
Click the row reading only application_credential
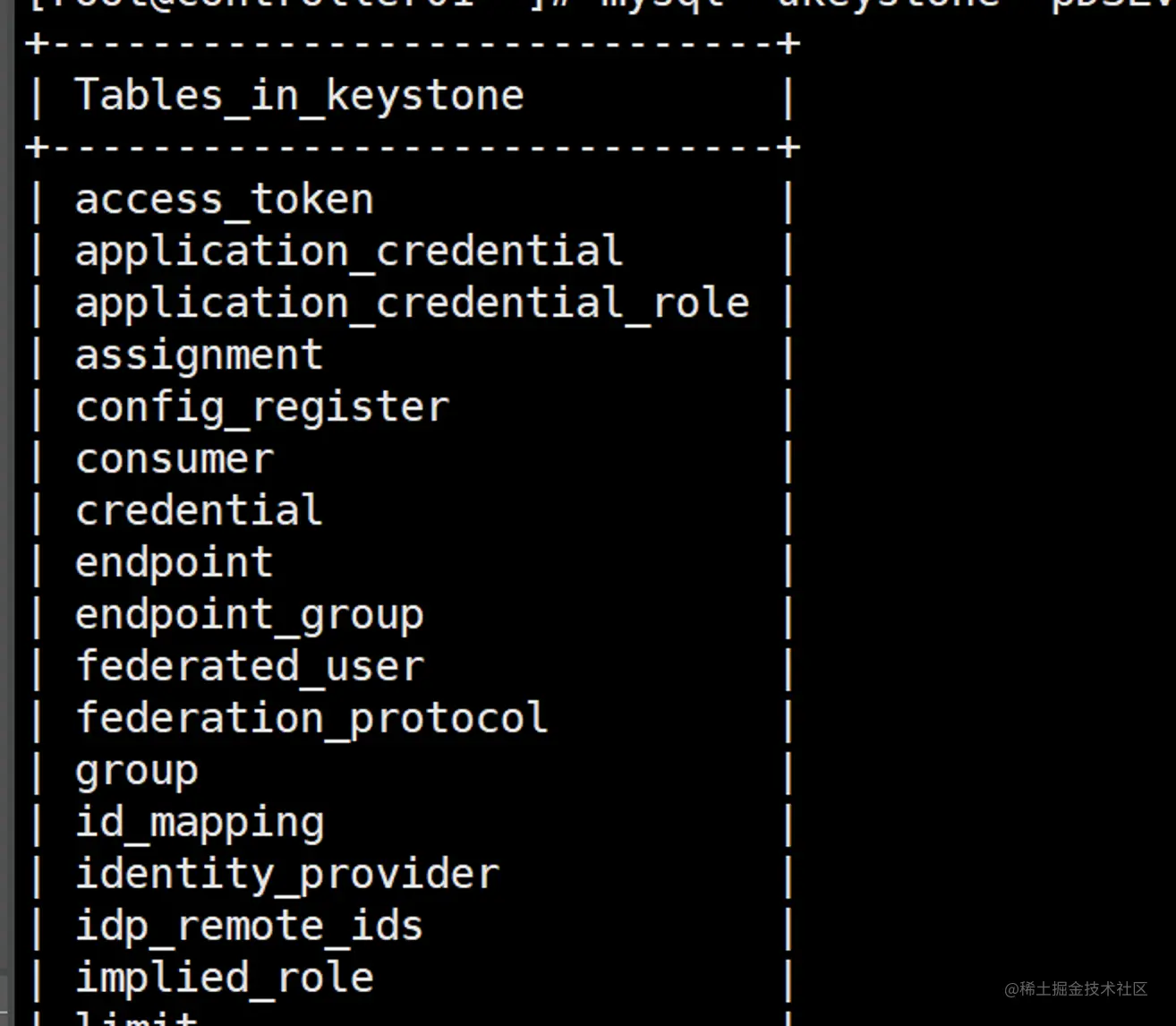coord(348,252)
